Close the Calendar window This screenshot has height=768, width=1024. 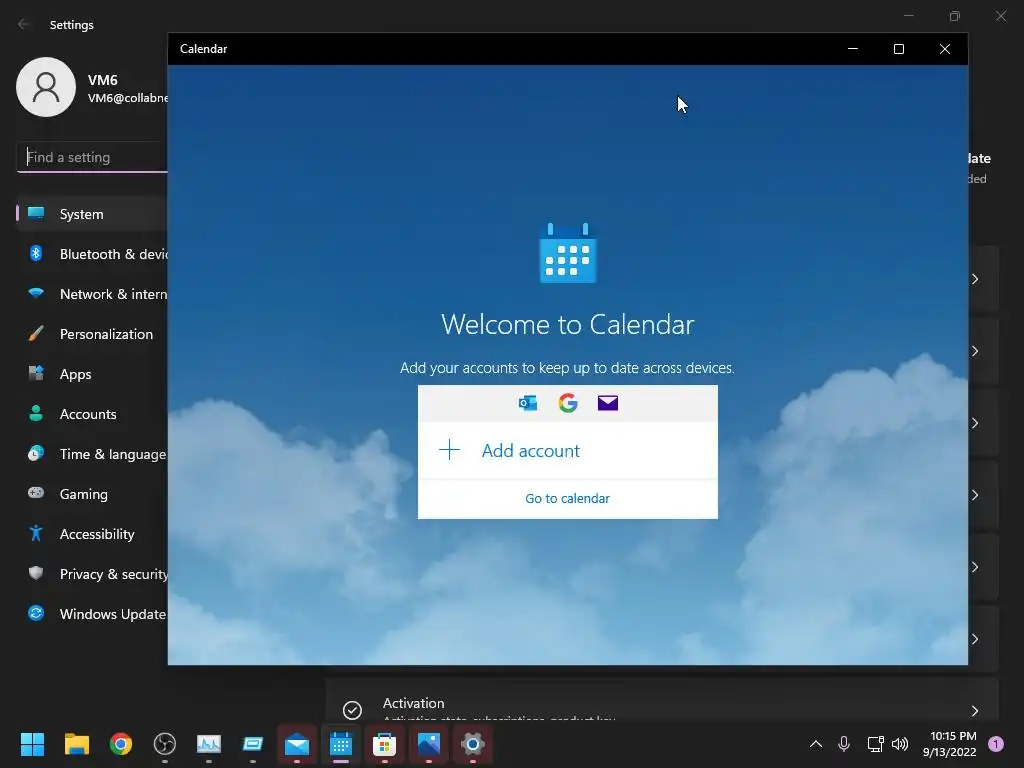coord(945,49)
